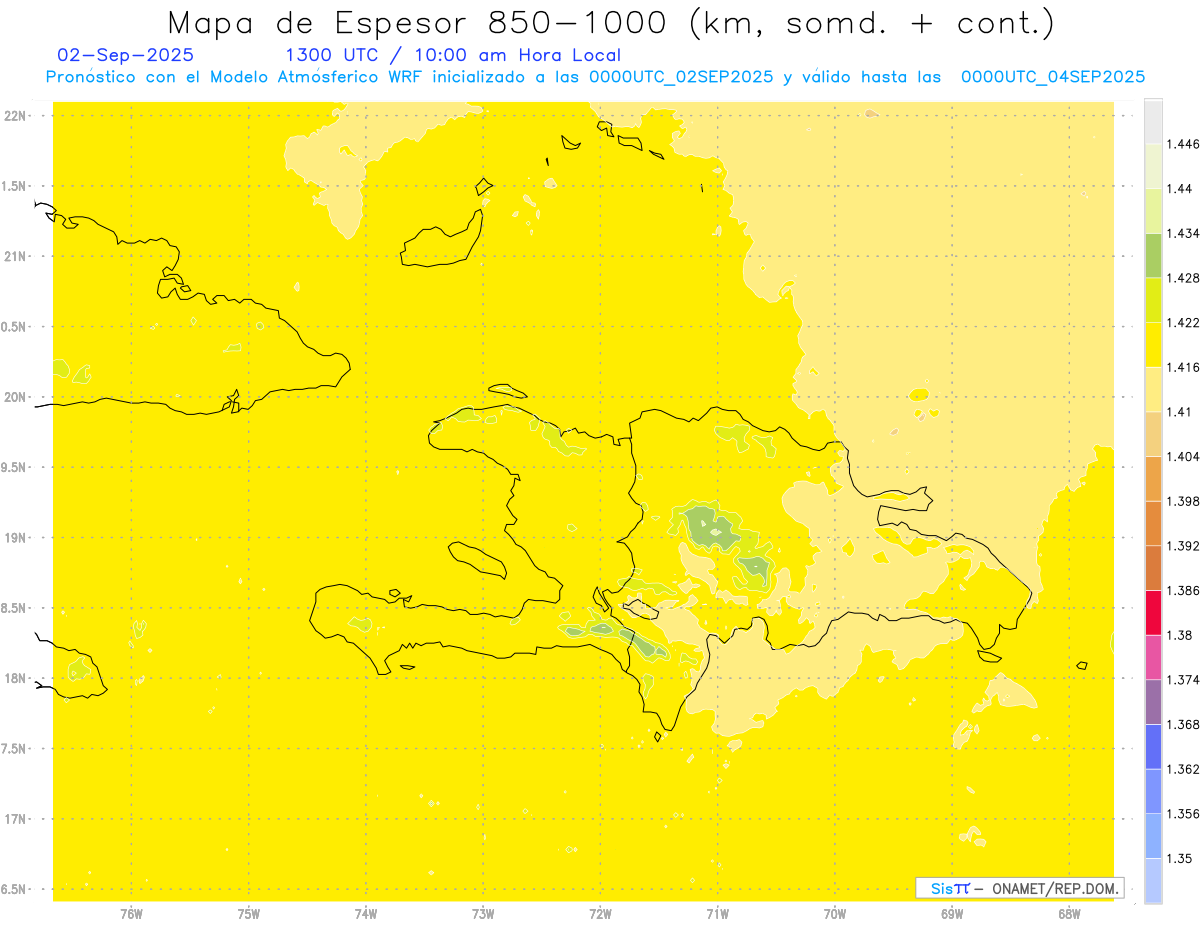Click the colorbar value "1.422"
This screenshot has width=1200, height=927.
(1185, 323)
